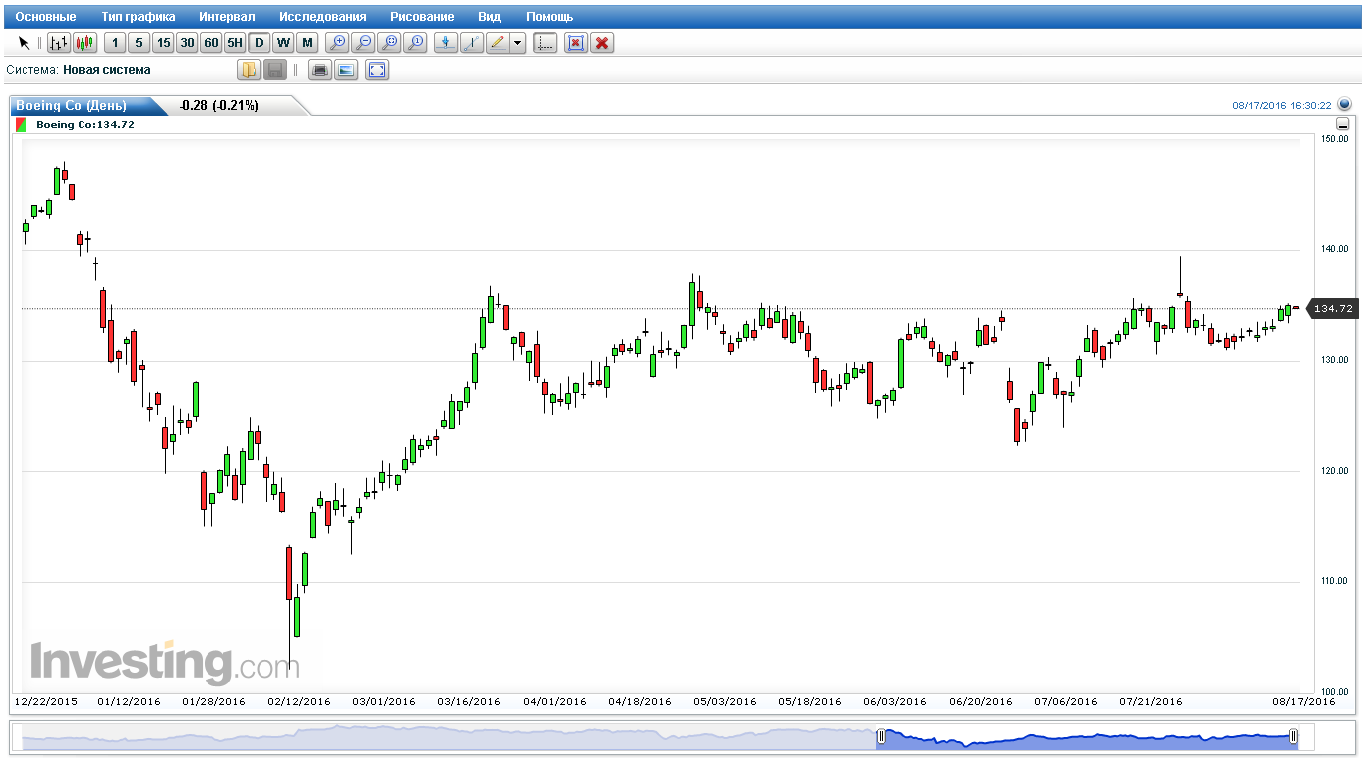
Task: Switch to candlestick chart type
Action: 85,43
